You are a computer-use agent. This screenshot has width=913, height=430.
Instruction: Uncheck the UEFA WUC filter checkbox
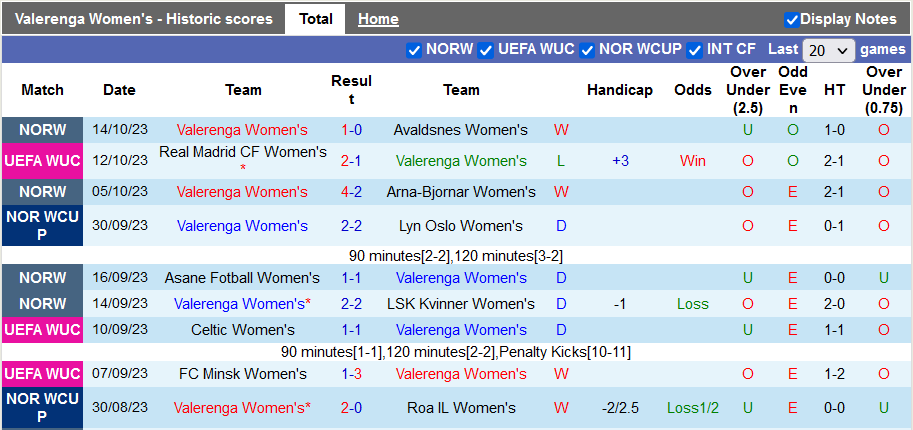click(x=486, y=50)
